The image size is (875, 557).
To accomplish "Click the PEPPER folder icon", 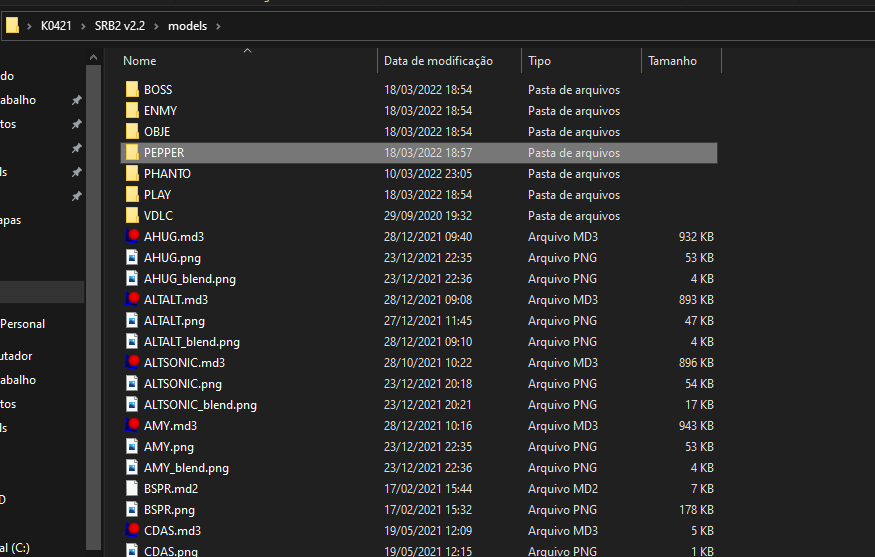I will coord(132,152).
